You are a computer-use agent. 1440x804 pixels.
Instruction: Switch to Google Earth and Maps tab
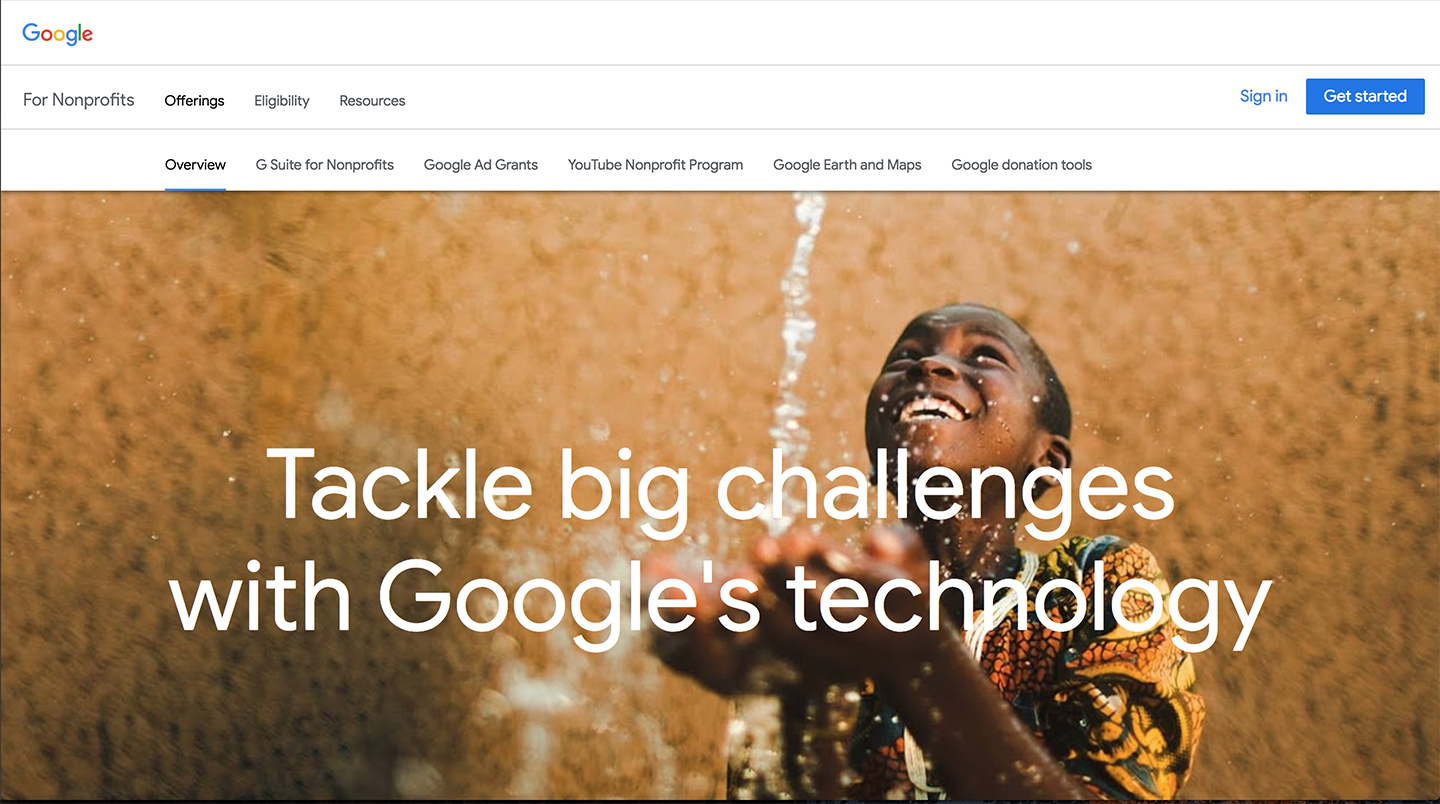point(847,165)
